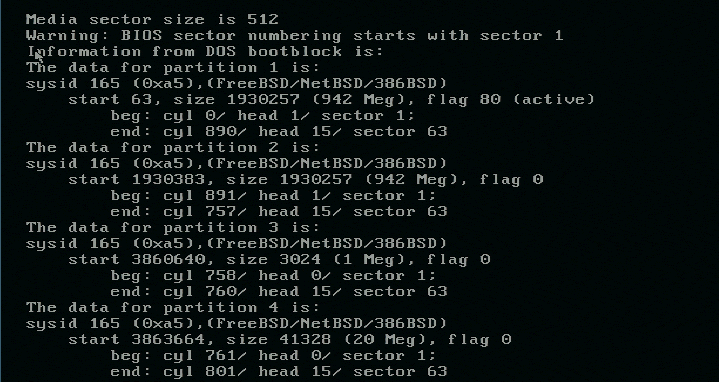Click the sysid 165 line under partition 1
719x382 pixels.
(236, 84)
